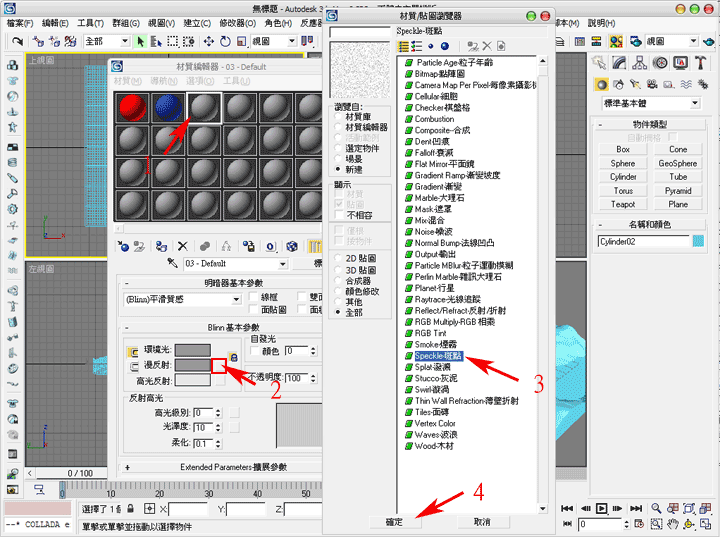Select the 材質庫 browse-from radio button
The image size is (720, 537).
(339, 117)
